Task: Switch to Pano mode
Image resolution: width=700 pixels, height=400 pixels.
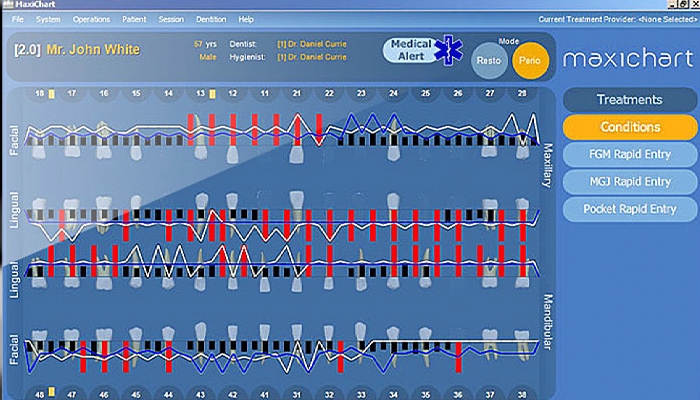Action: click(x=530, y=60)
